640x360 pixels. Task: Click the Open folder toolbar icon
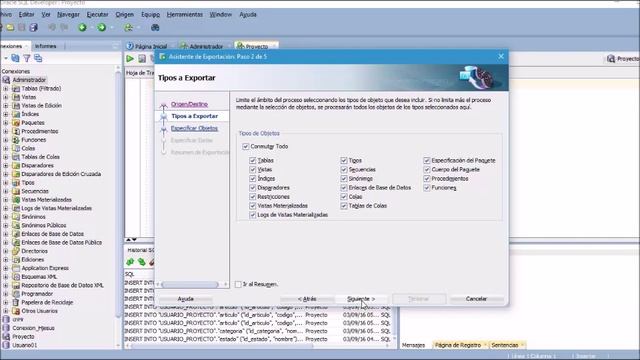pos(10,28)
